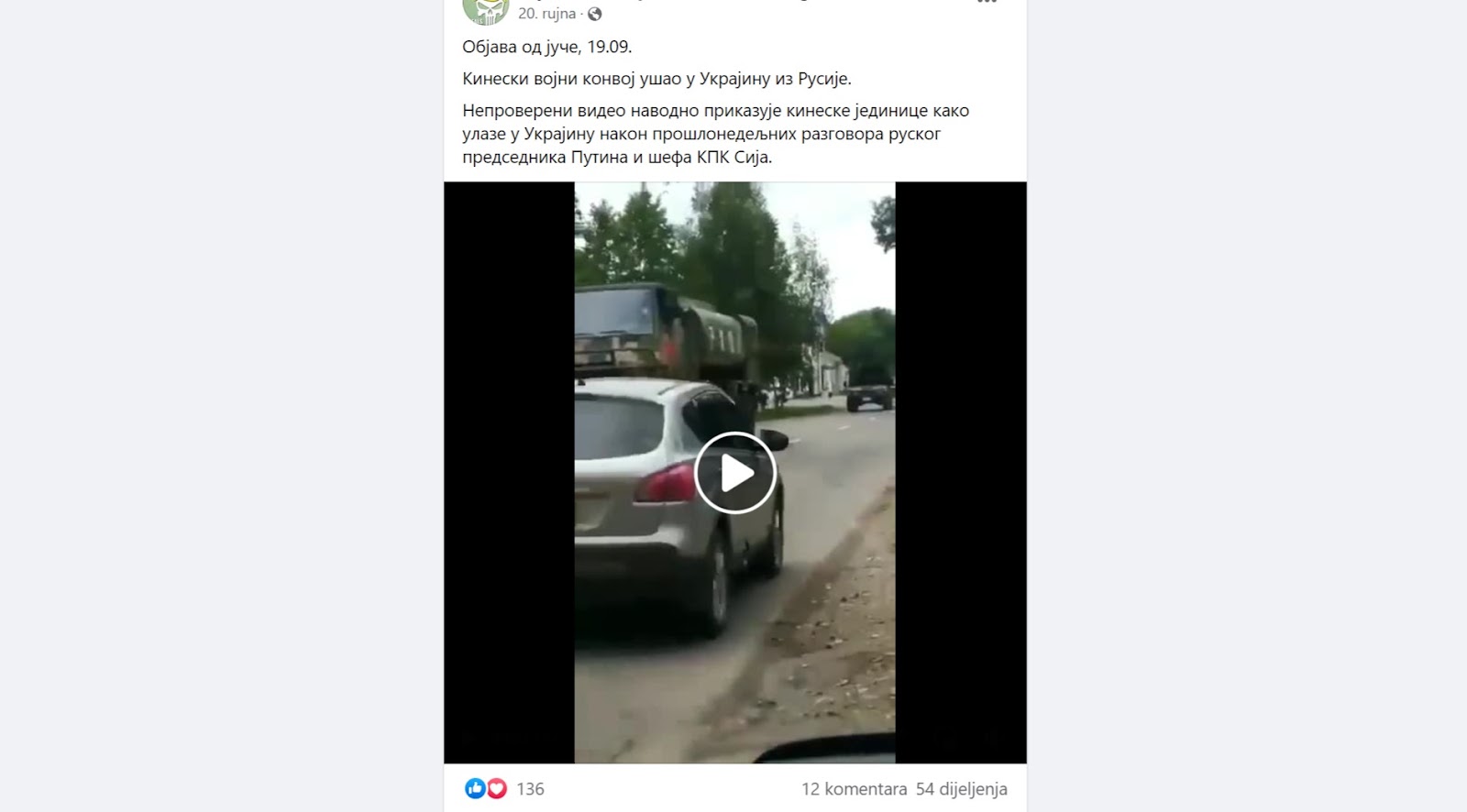Click the line Кинески војни конвој ушао
1467x812 pixels.
656,79
